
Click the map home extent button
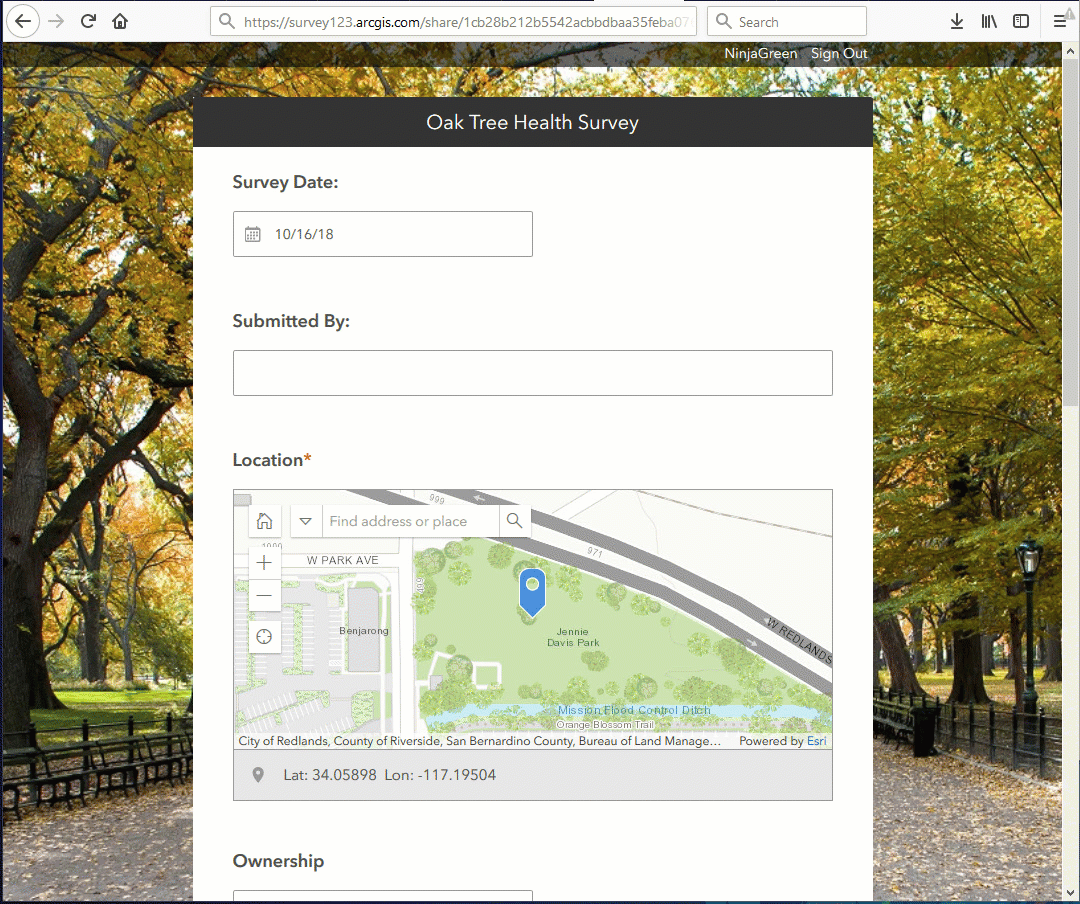(264, 521)
